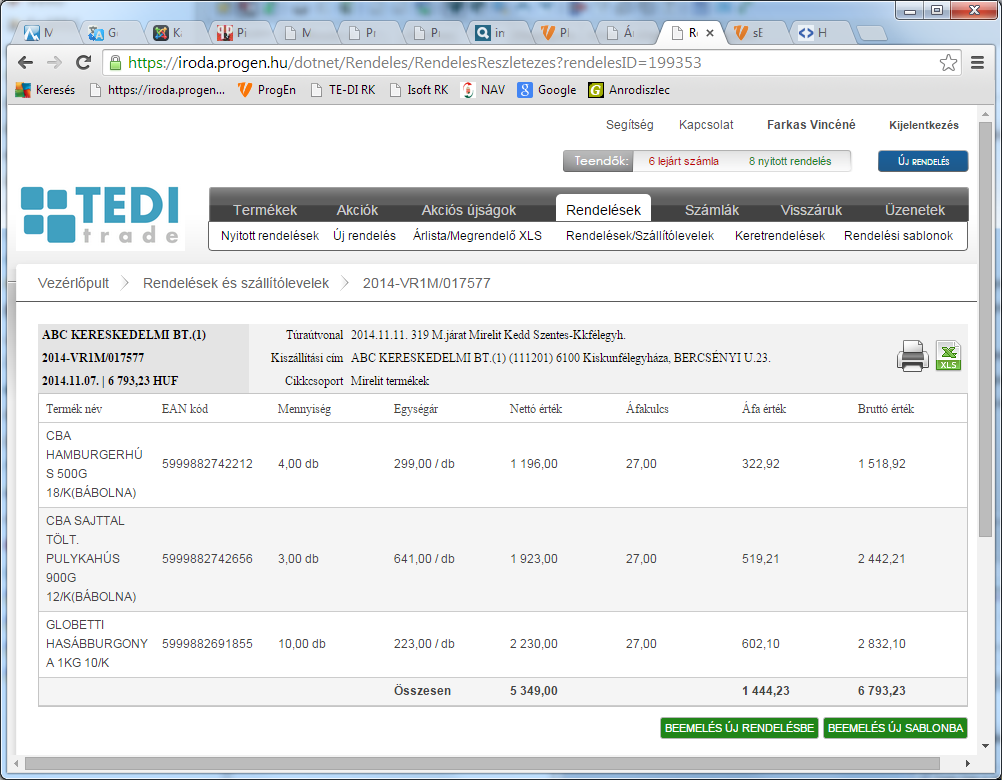
Task: Select EAN code 5999882742656
Action: coord(207,558)
